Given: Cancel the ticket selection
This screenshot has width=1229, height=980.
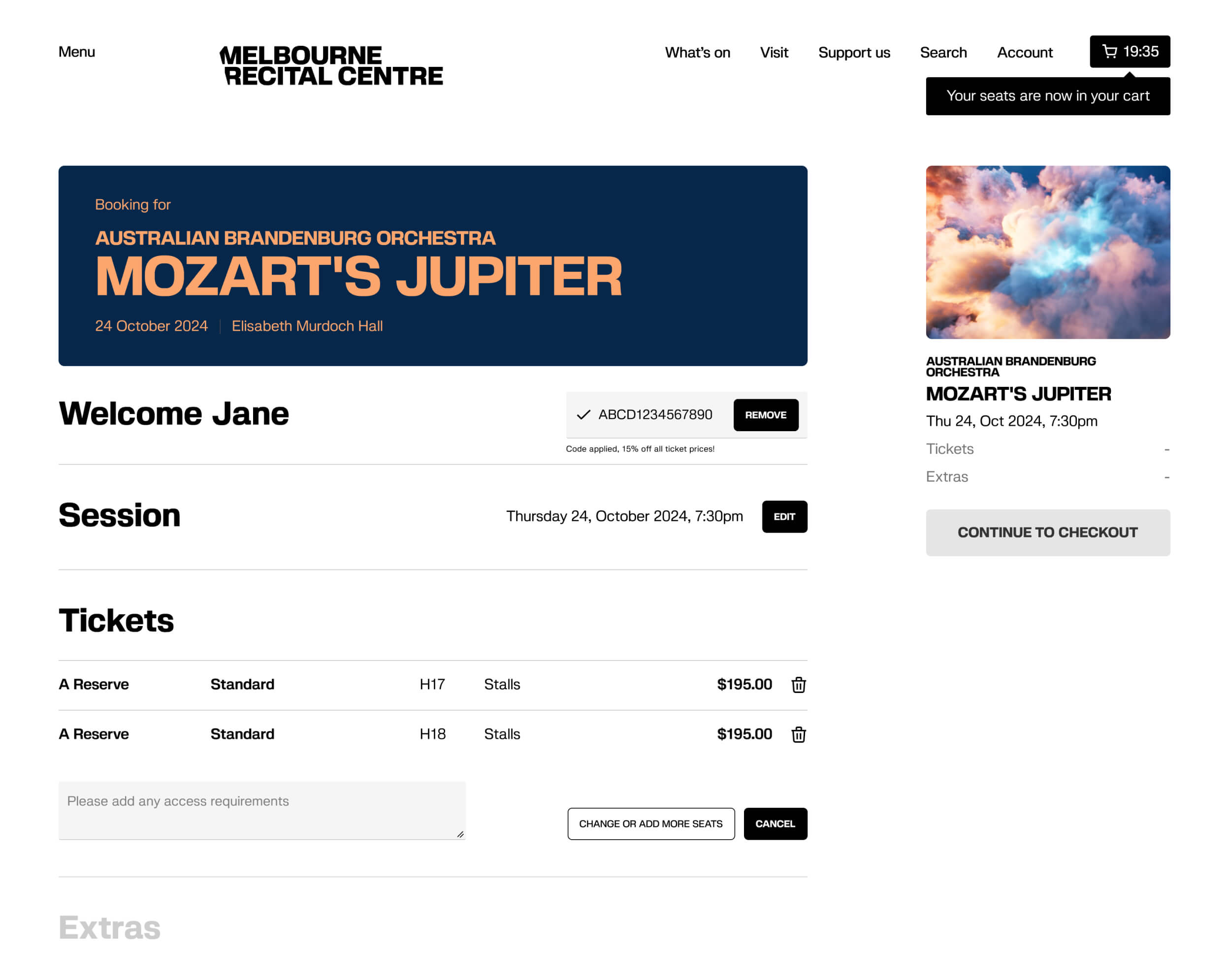Looking at the screenshot, I should pyautogui.click(x=775, y=824).
